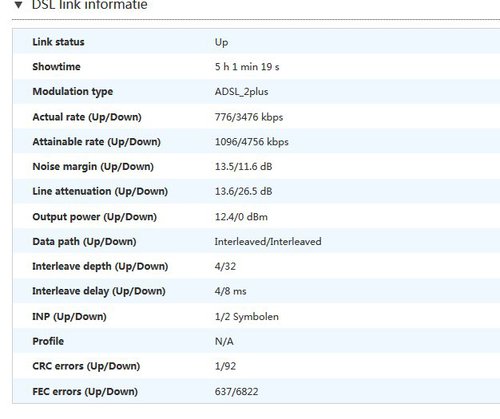This screenshot has height=419, width=500.
Task: Click the INP 1/2 Symbolen value
Action: (x=246, y=317)
